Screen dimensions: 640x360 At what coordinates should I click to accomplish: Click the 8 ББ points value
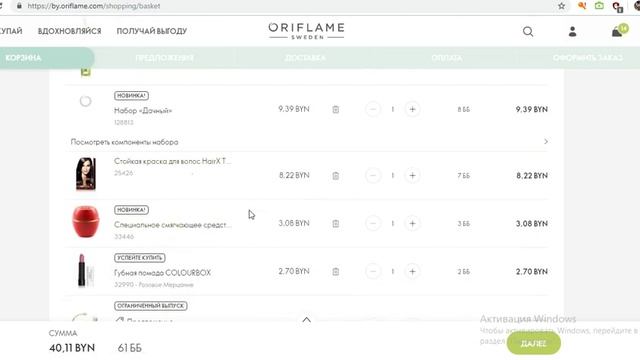pos(464,109)
